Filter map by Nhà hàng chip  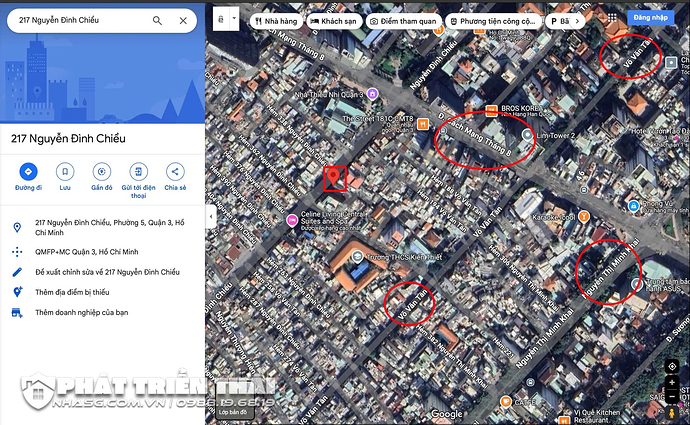pos(276,21)
